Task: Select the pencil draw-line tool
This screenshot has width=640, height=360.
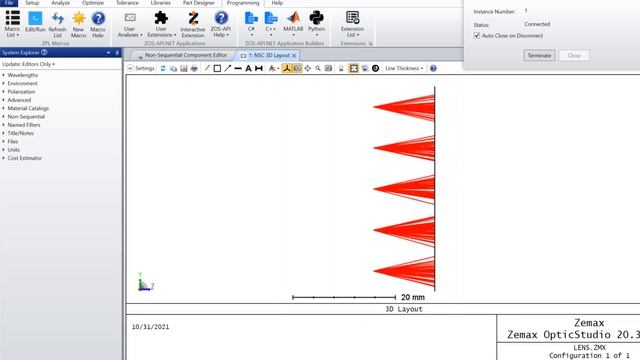Action: point(207,68)
